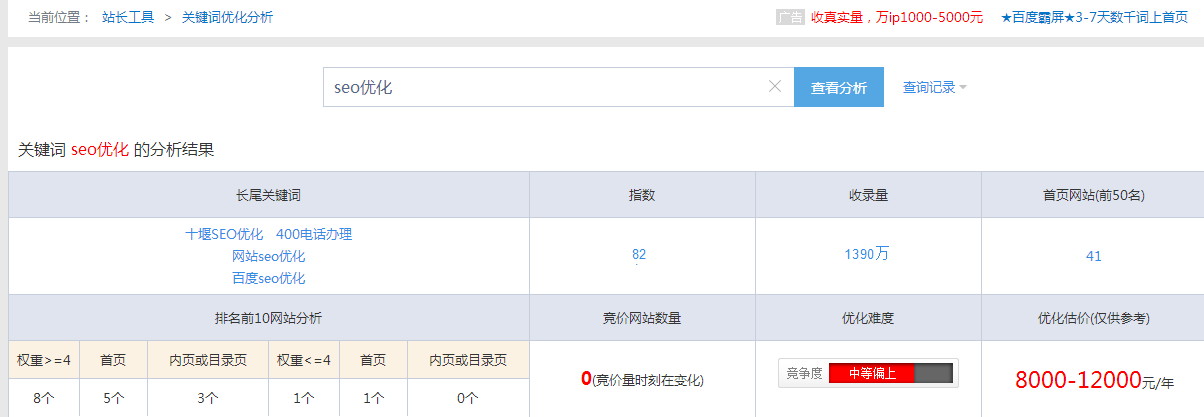Click the 查看分析 button

pos(838,87)
